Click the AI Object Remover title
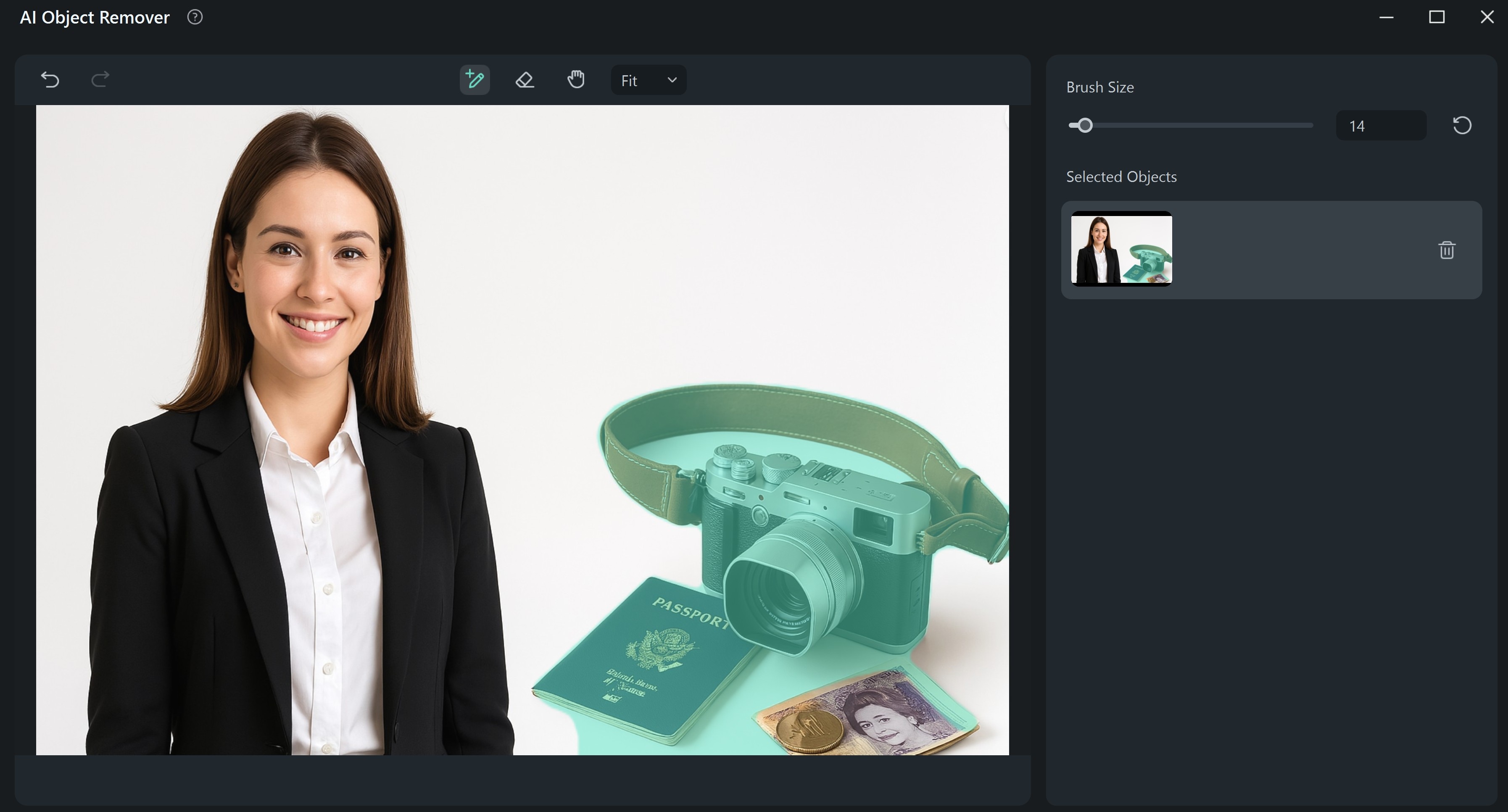The height and width of the screenshot is (812, 1508). [x=95, y=18]
